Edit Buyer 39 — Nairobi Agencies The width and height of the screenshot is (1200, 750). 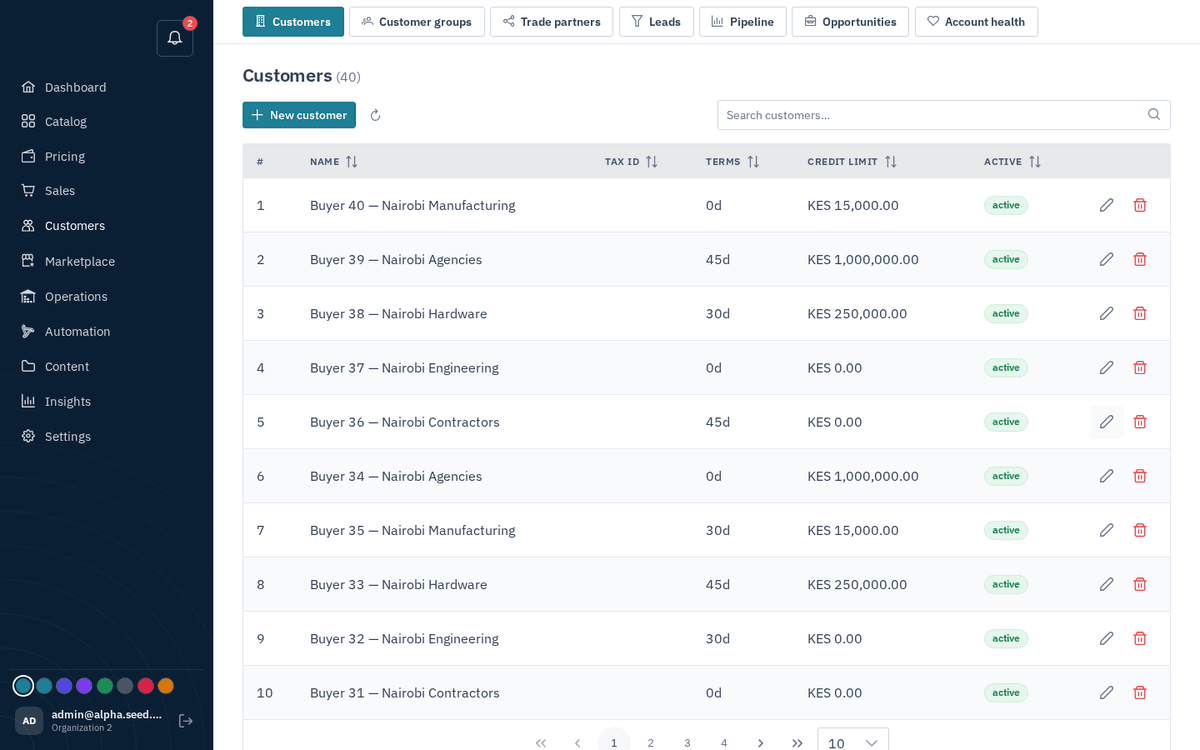[1106, 259]
